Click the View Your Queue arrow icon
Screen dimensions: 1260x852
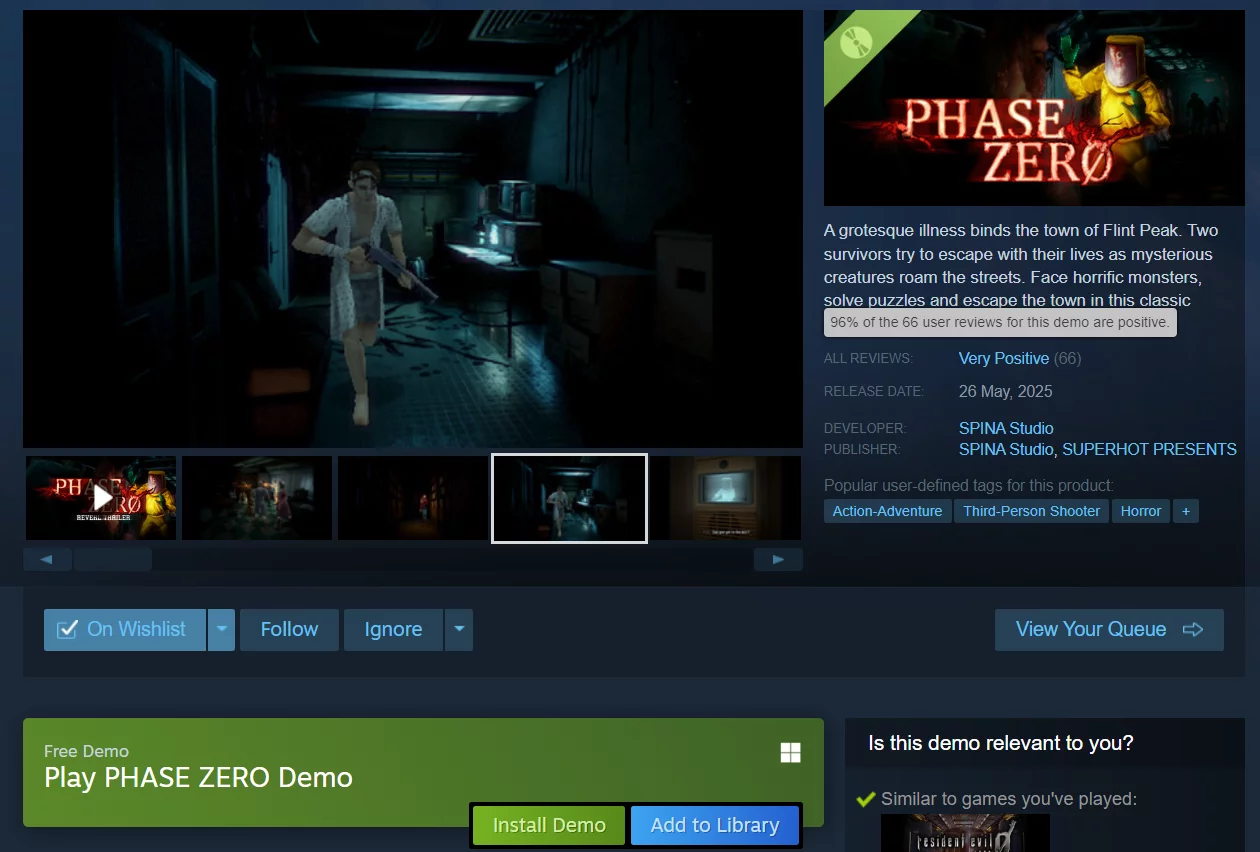click(1192, 629)
